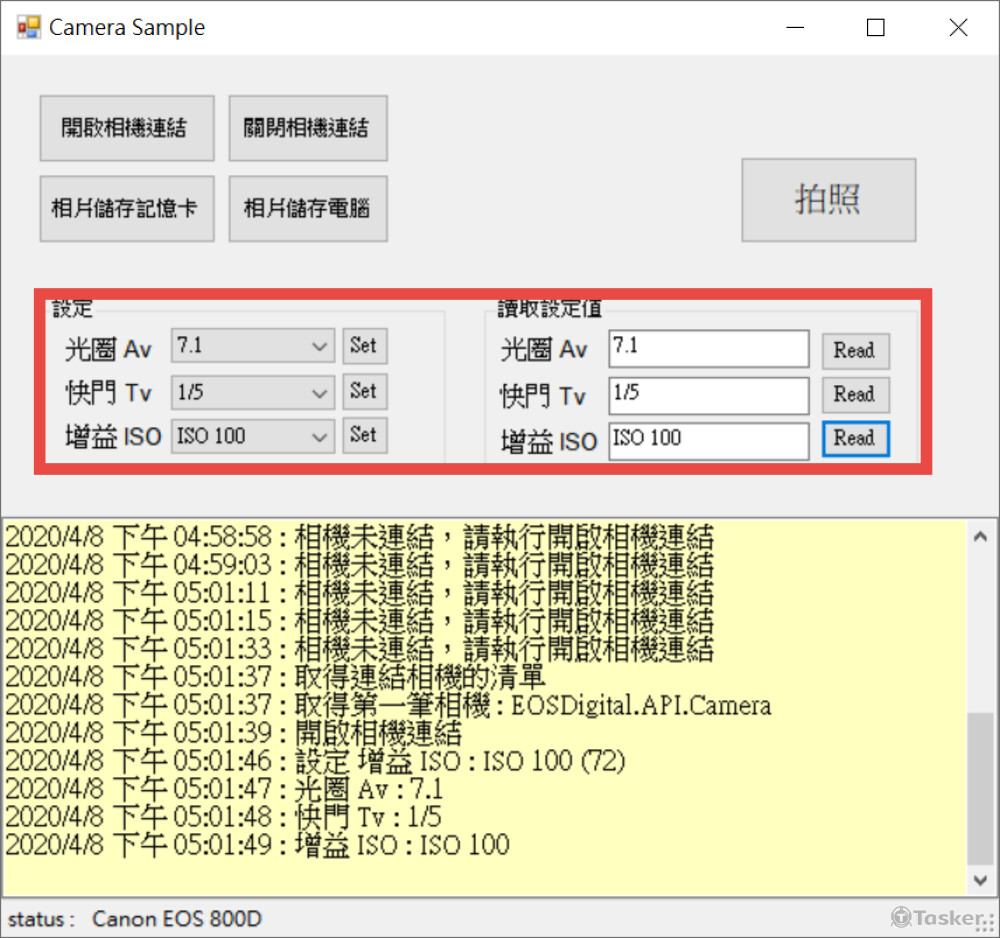Click Set button for 增益 ISO

coord(365,436)
